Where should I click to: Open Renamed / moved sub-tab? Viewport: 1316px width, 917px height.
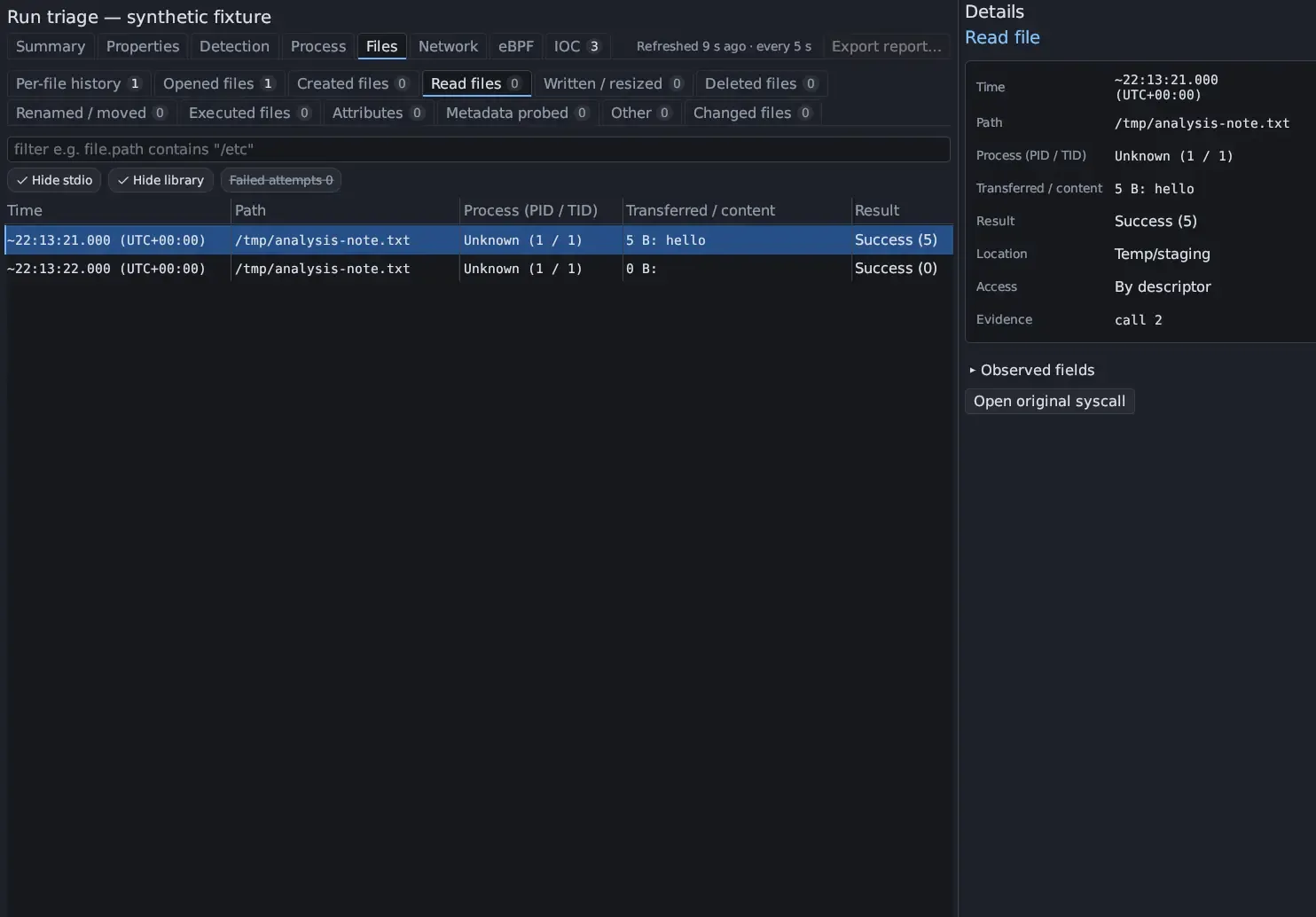click(91, 113)
